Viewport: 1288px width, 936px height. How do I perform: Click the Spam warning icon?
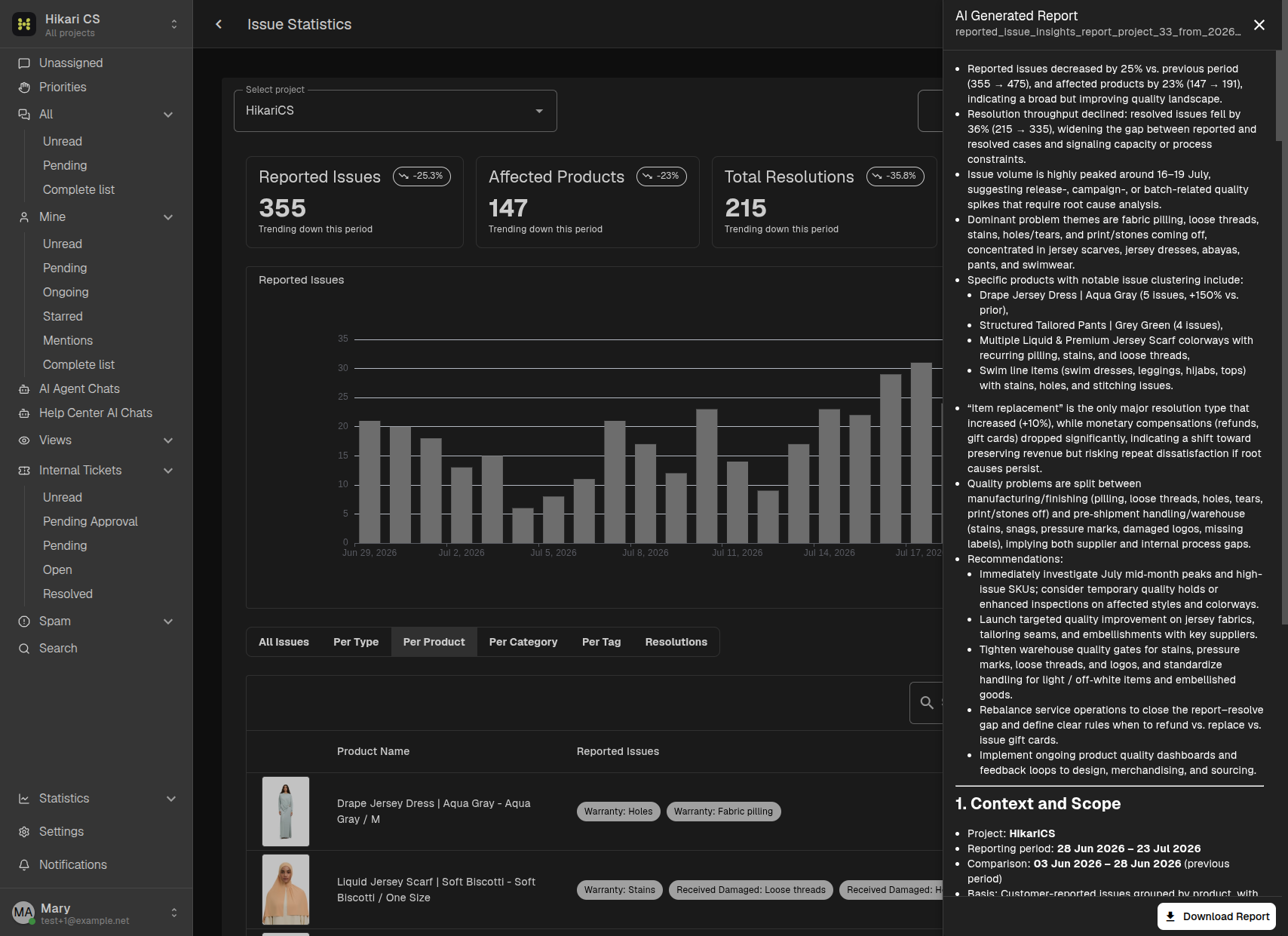pyautogui.click(x=24, y=621)
